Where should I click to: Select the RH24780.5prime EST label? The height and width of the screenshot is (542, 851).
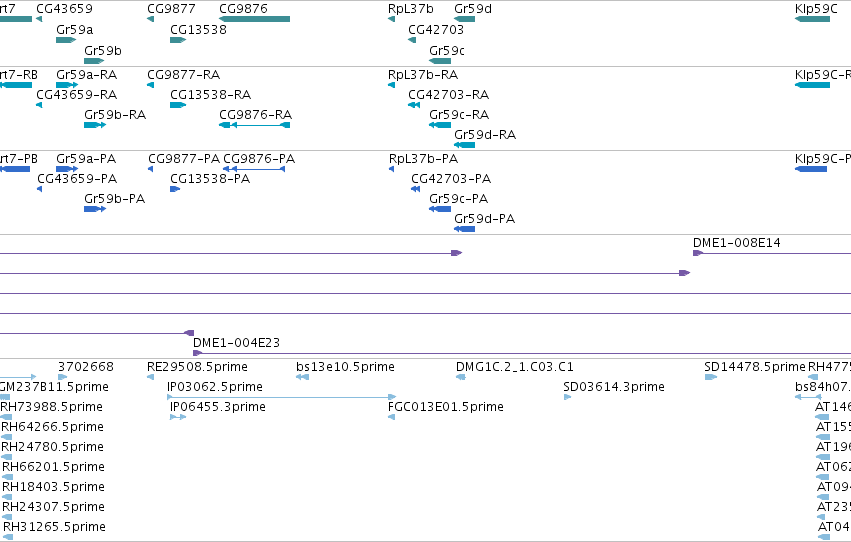(52, 447)
